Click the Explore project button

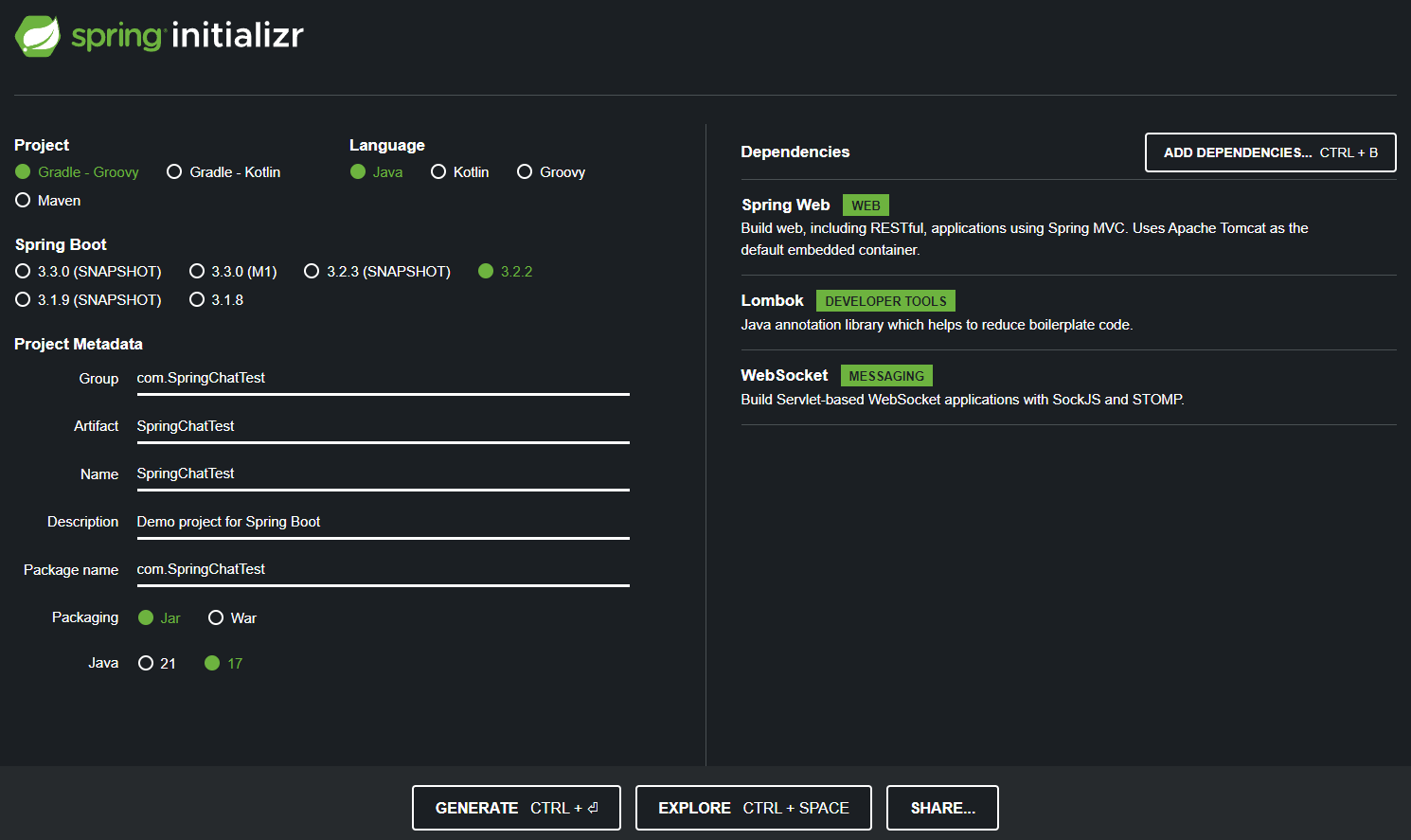[x=754, y=808]
